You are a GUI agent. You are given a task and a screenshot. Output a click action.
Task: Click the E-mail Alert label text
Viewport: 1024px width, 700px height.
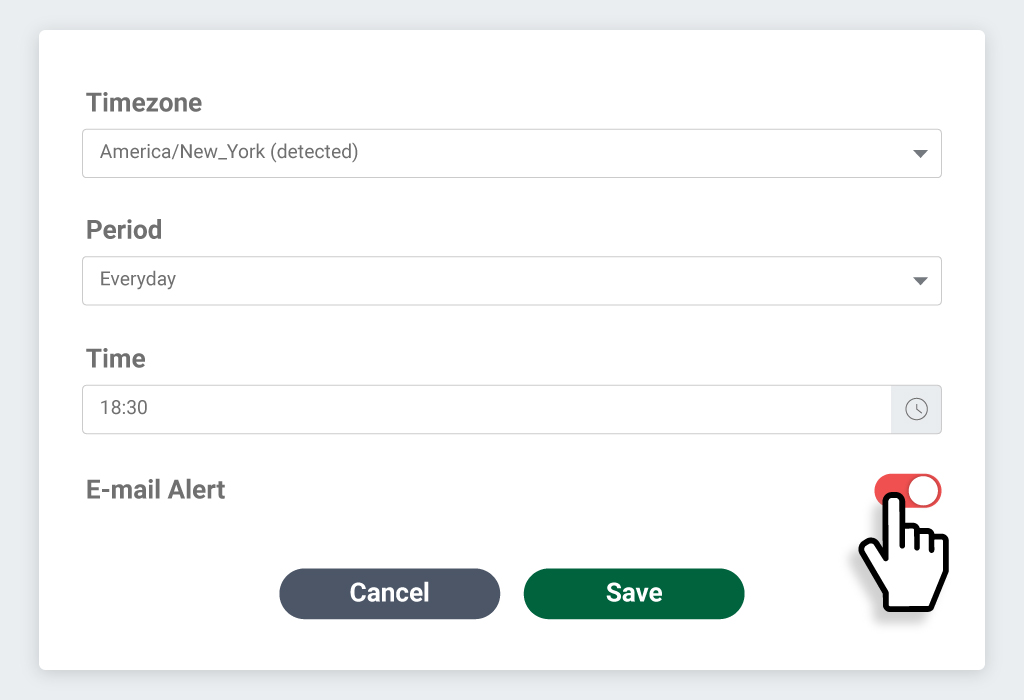click(155, 490)
